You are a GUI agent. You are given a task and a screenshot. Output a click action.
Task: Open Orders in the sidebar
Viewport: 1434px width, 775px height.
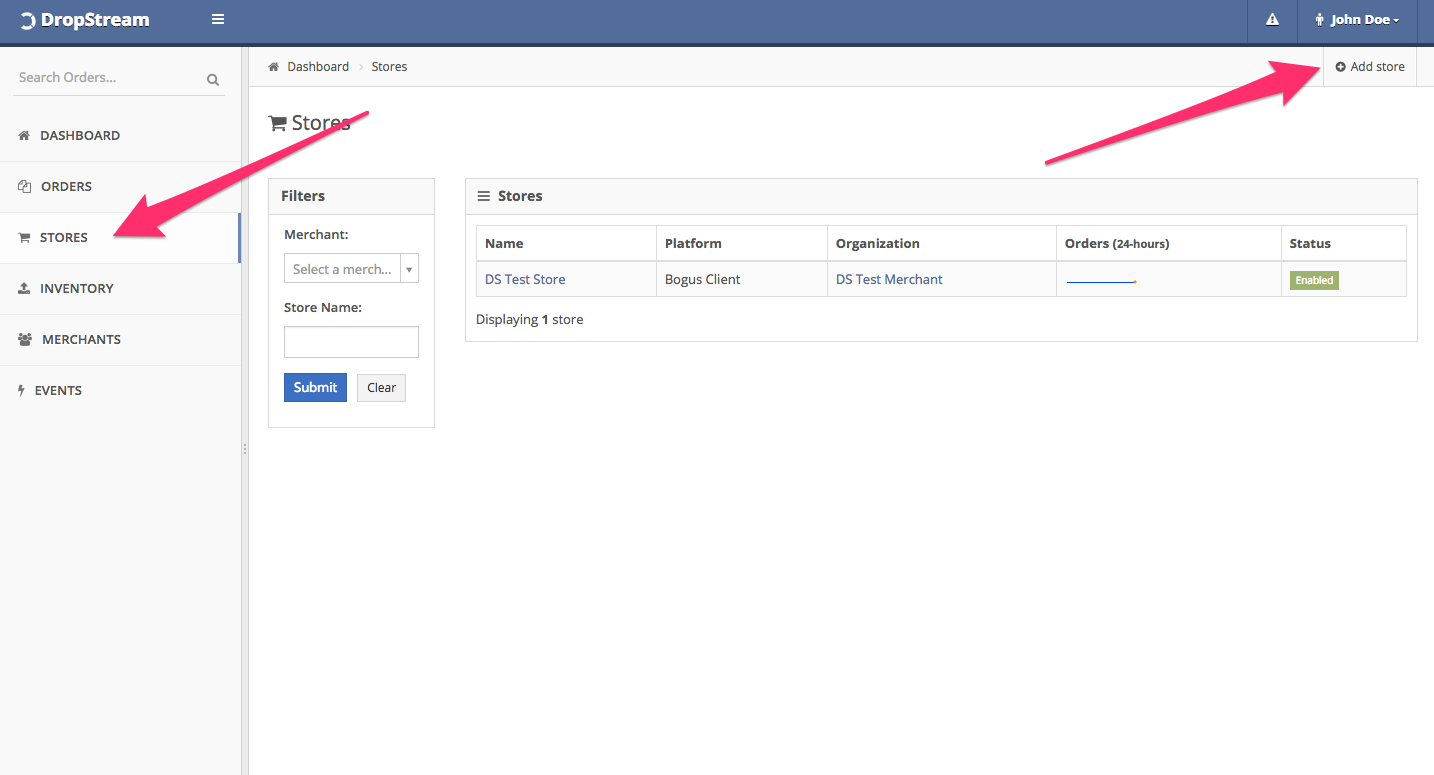(x=120, y=186)
